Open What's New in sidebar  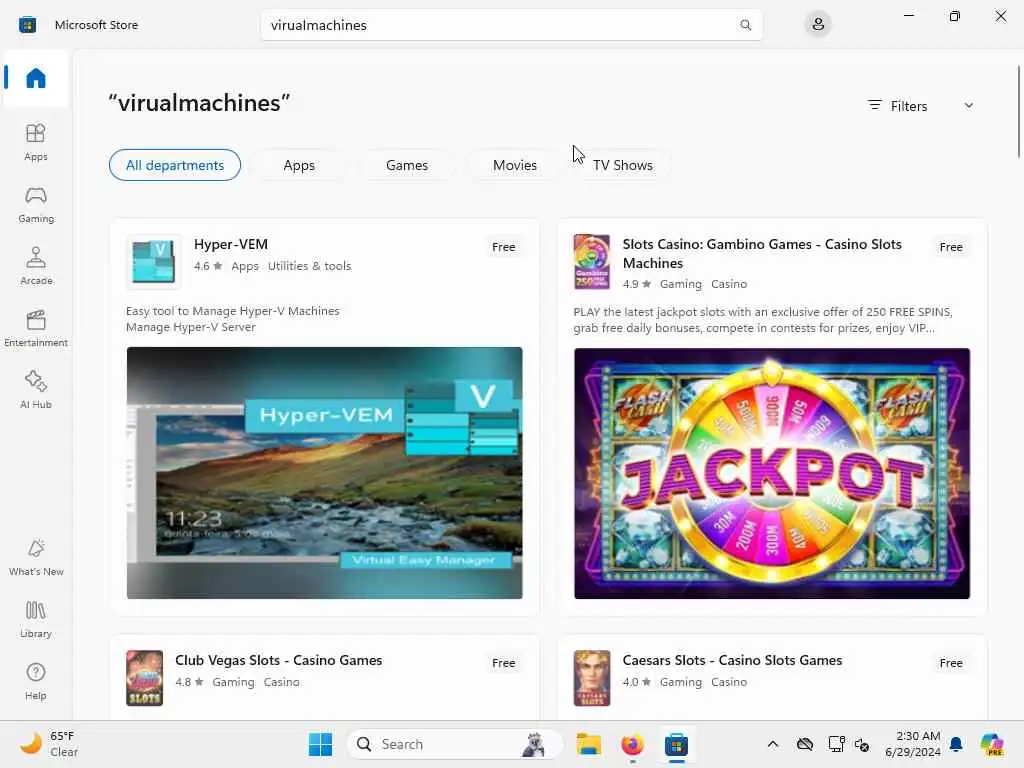[36, 557]
